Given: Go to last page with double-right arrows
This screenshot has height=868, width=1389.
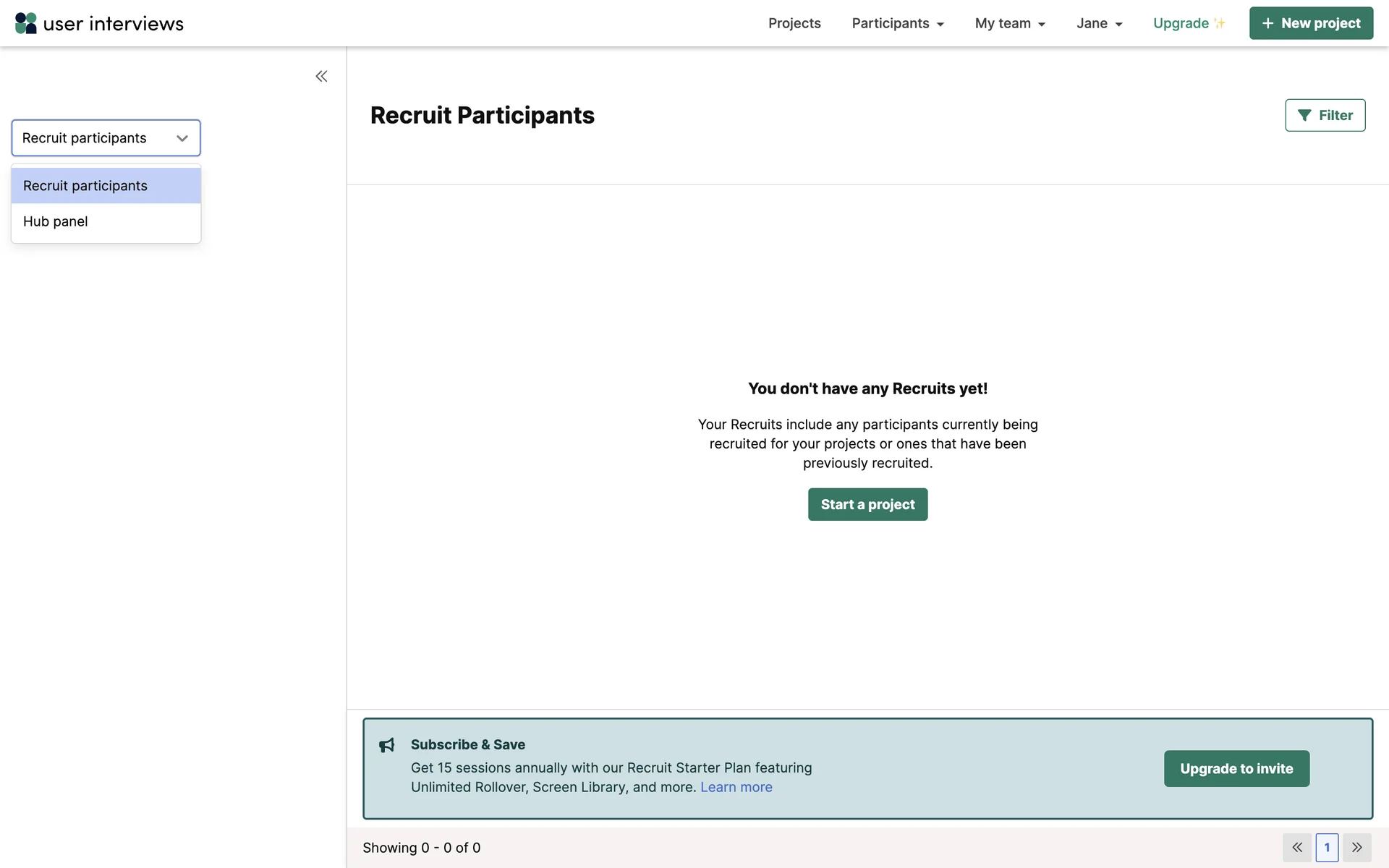Looking at the screenshot, I should [x=1357, y=847].
